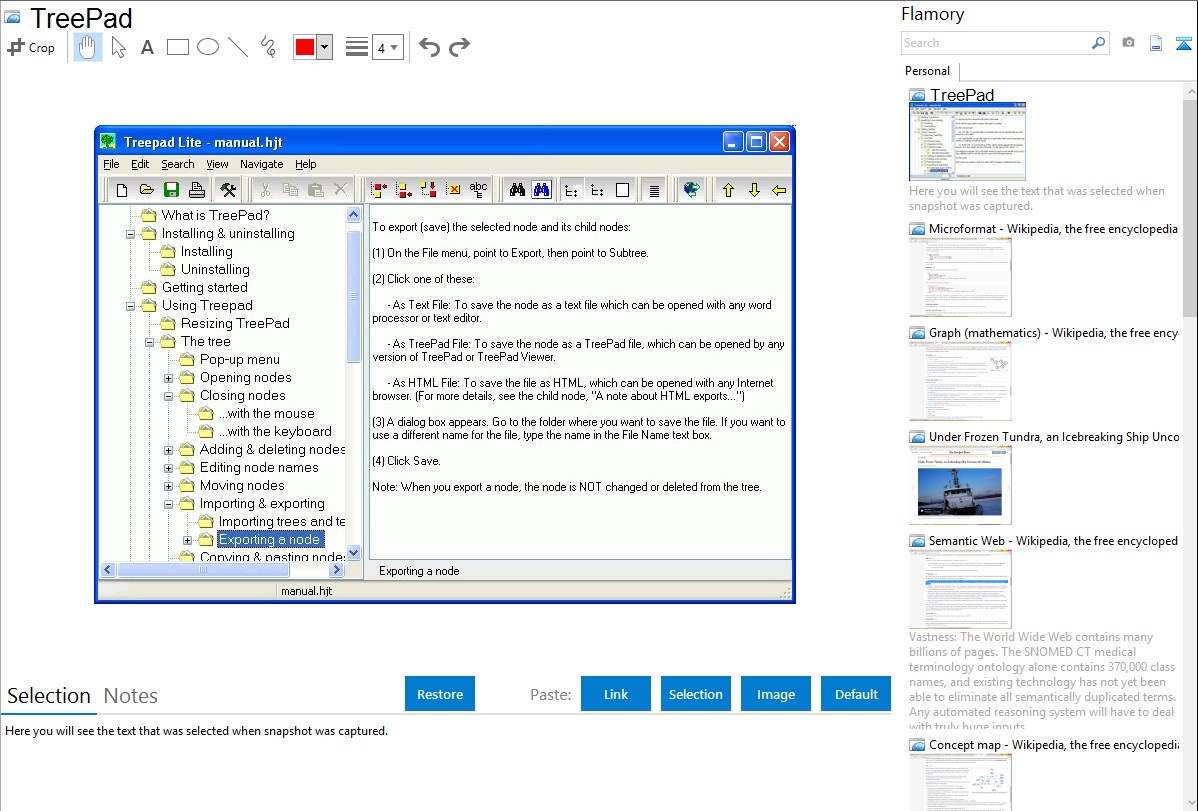1198x811 pixels.
Task: Open the Microformat Wikipedia snapshot thumbnail
Action: (x=960, y=277)
